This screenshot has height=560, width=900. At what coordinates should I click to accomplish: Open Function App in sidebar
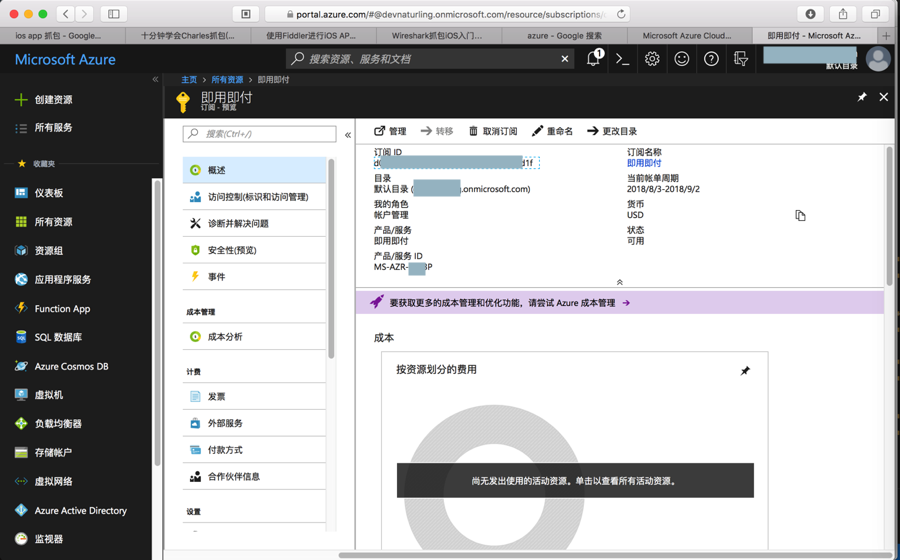[53, 308]
